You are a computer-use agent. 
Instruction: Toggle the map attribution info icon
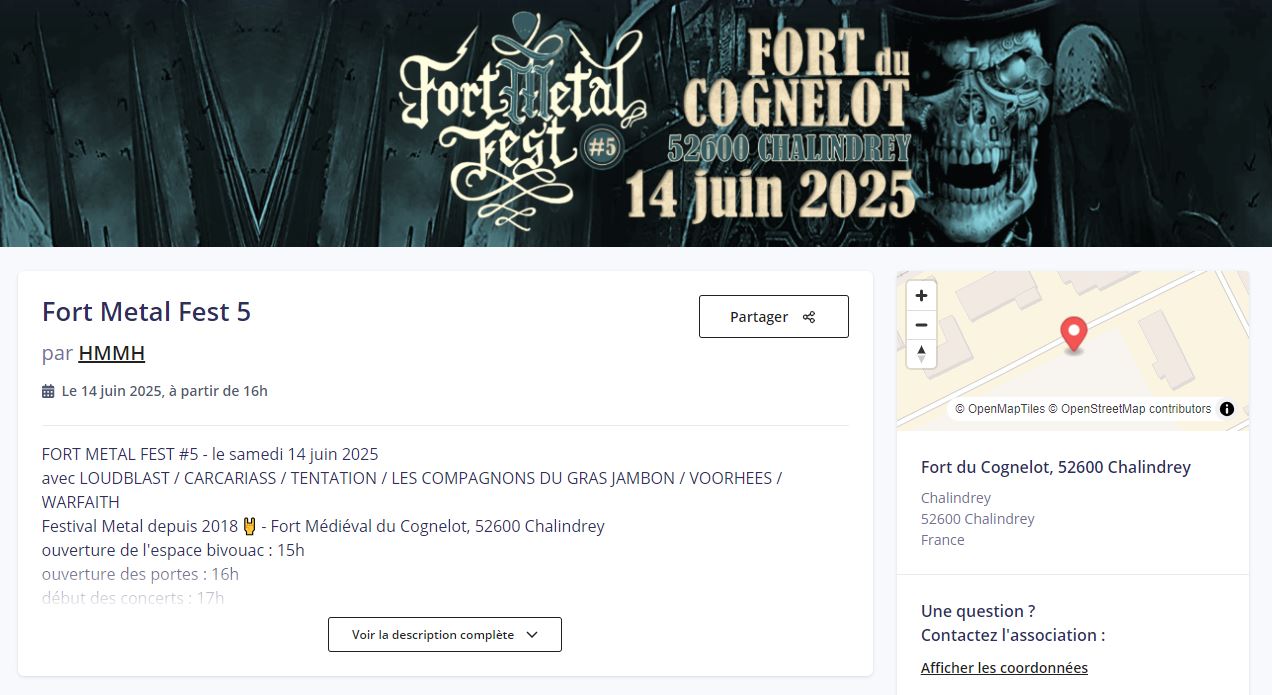click(1227, 409)
